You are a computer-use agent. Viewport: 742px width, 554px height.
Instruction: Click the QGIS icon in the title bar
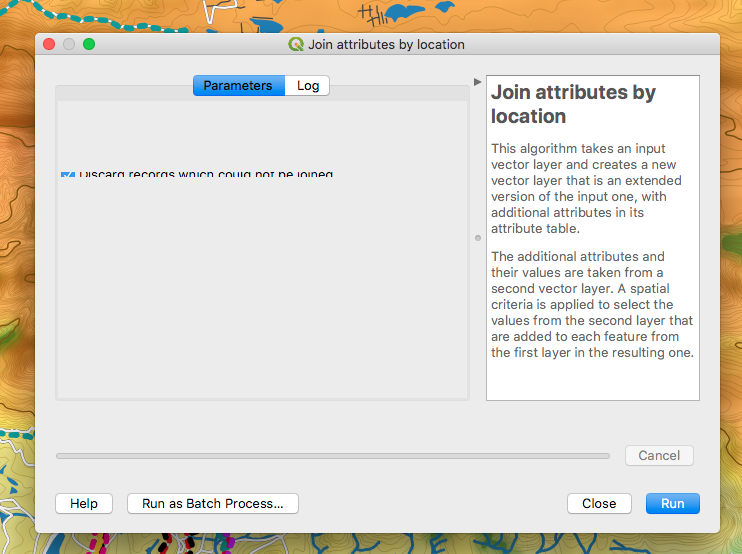click(x=296, y=44)
